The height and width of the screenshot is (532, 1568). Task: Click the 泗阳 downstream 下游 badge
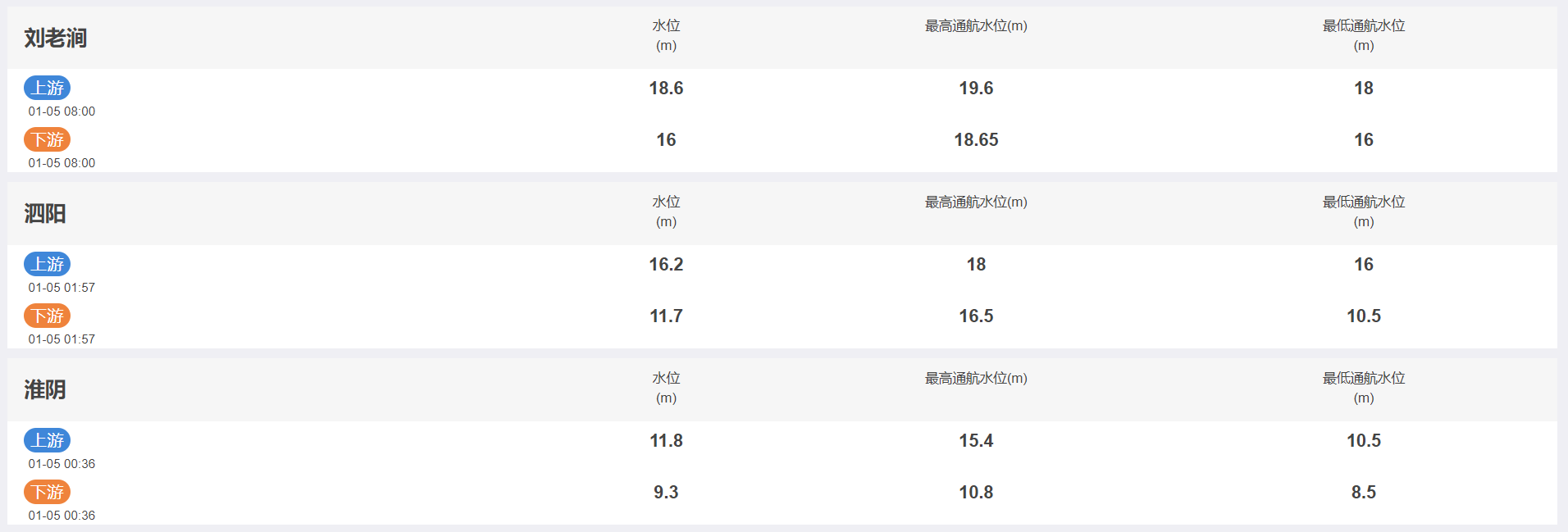click(47, 316)
